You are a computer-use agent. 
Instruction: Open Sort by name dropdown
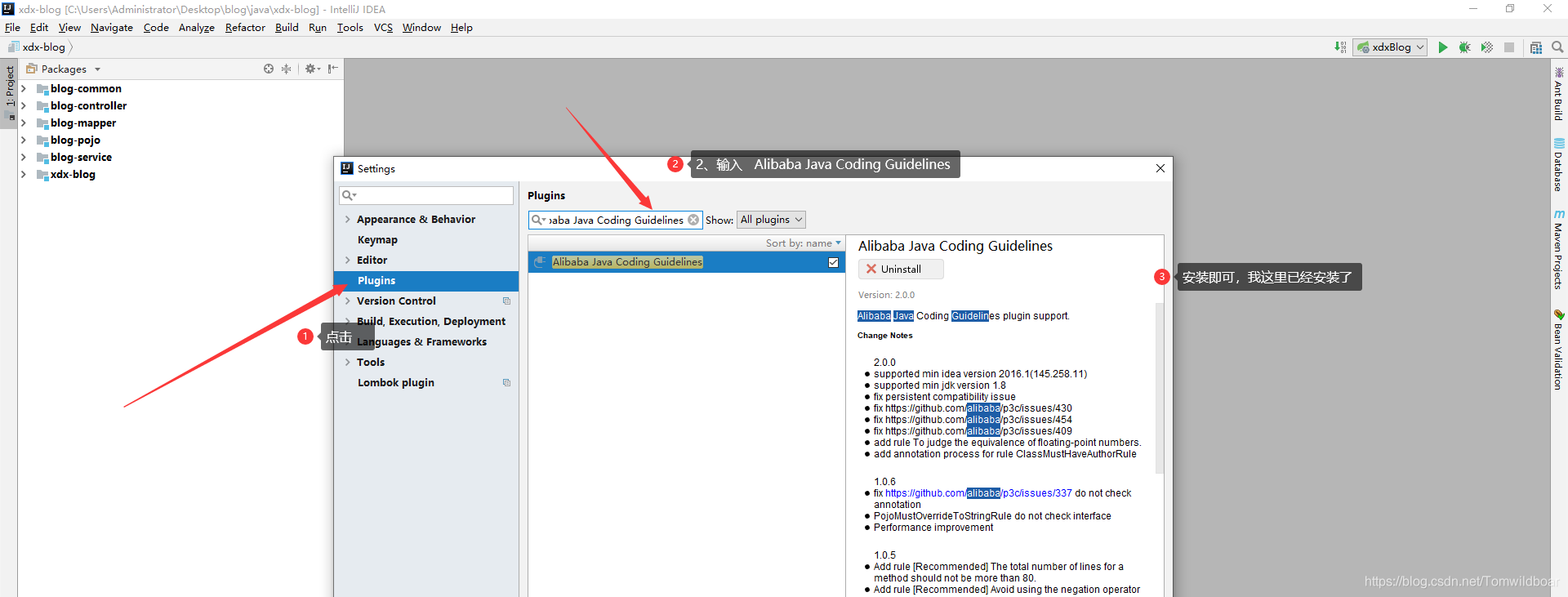coord(803,243)
